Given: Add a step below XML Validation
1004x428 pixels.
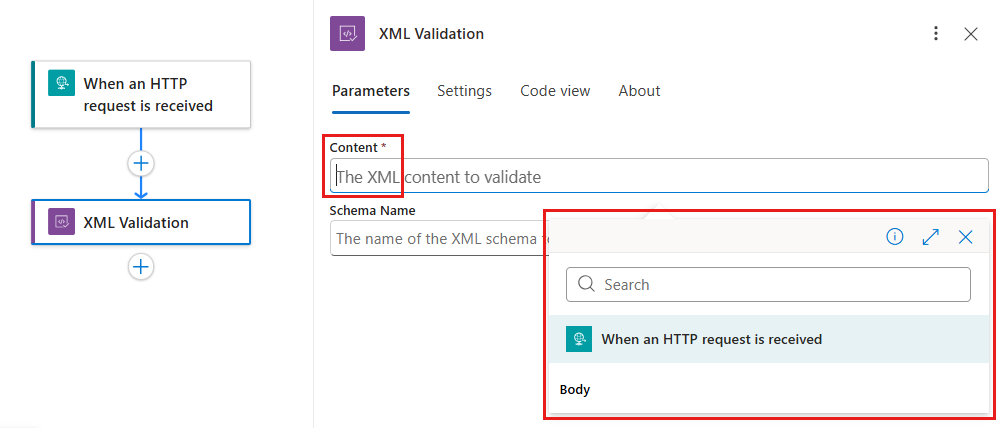Looking at the screenshot, I should click(141, 266).
